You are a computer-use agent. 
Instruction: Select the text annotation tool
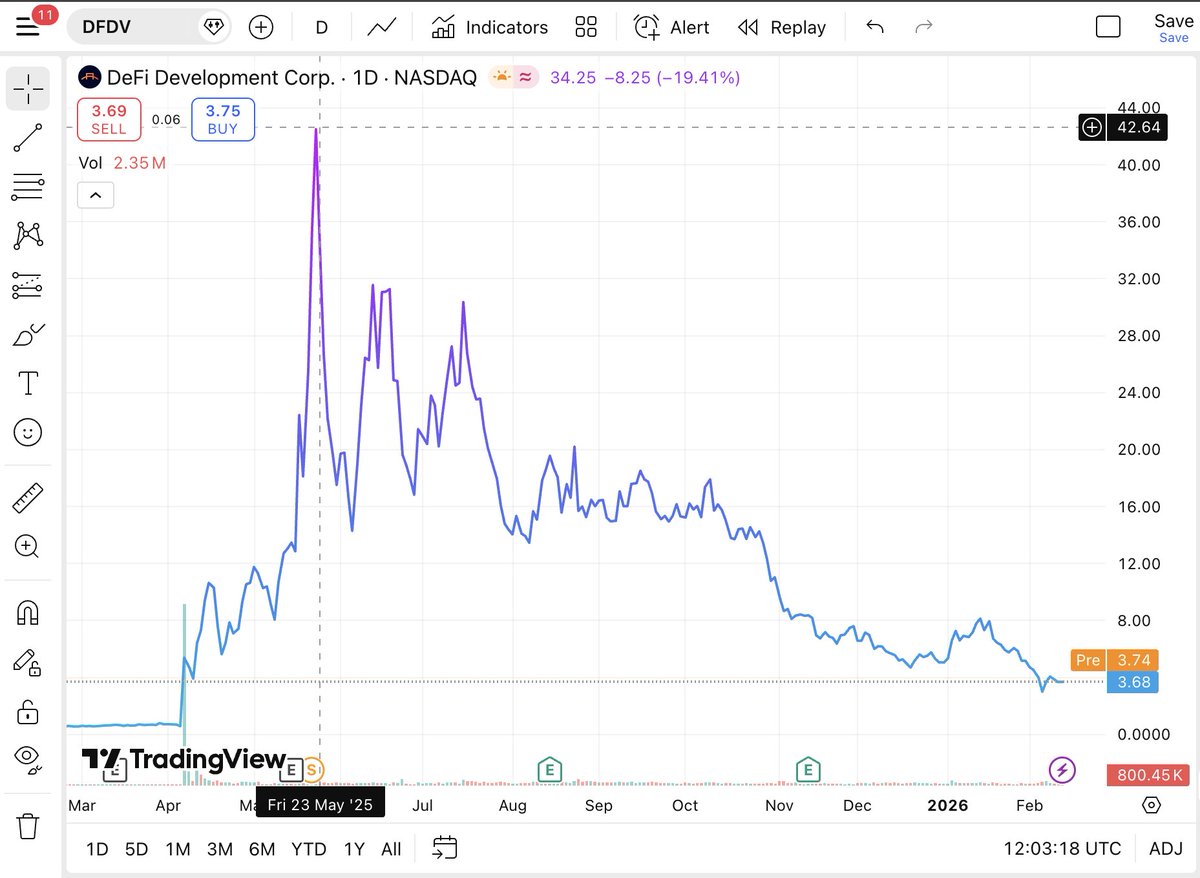(x=28, y=383)
